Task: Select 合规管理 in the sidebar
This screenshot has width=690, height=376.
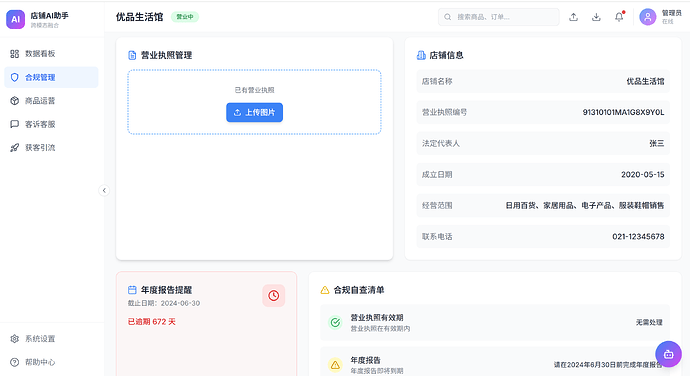Action: point(51,77)
